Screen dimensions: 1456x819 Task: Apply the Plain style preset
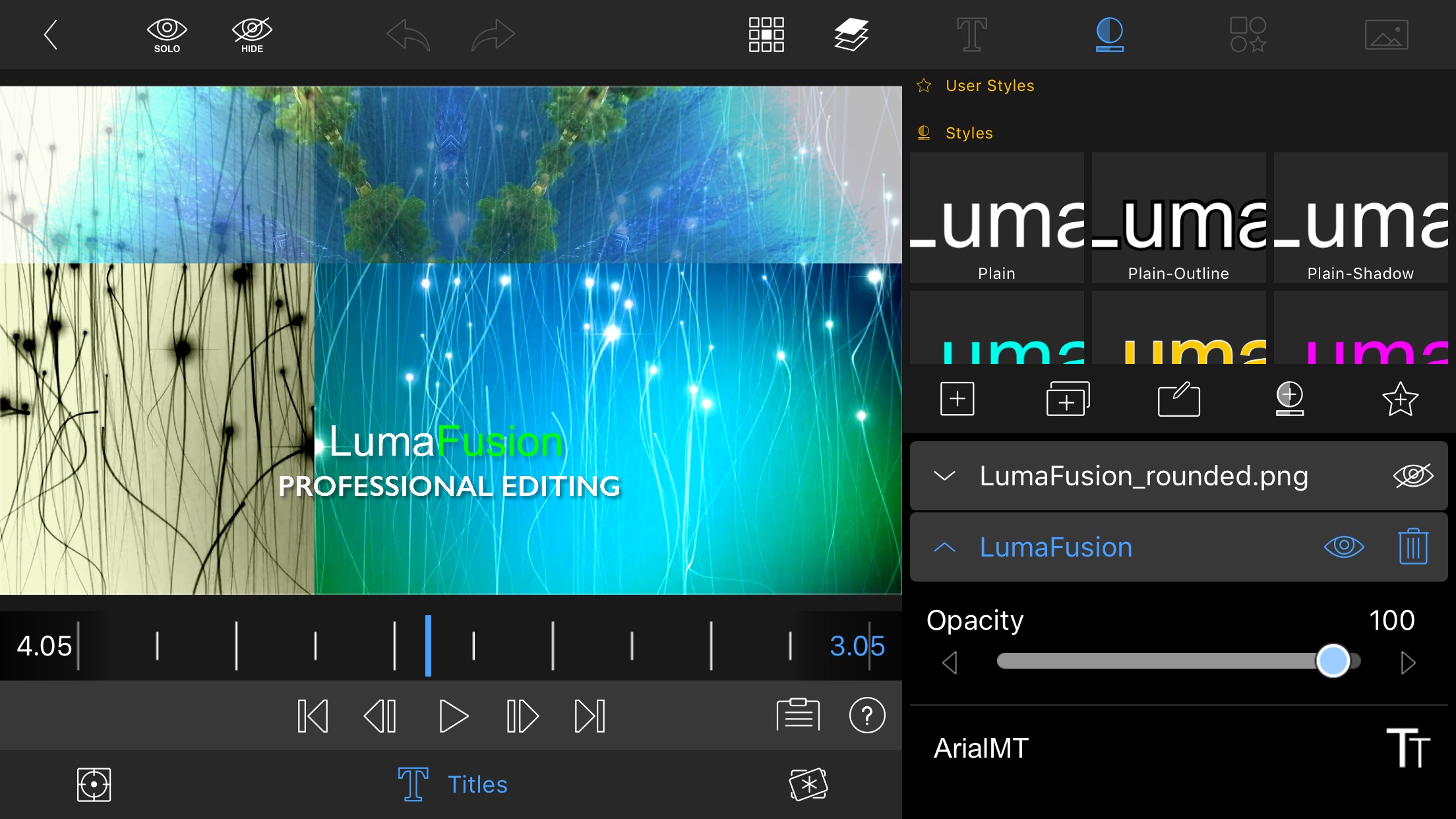click(997, 218)
